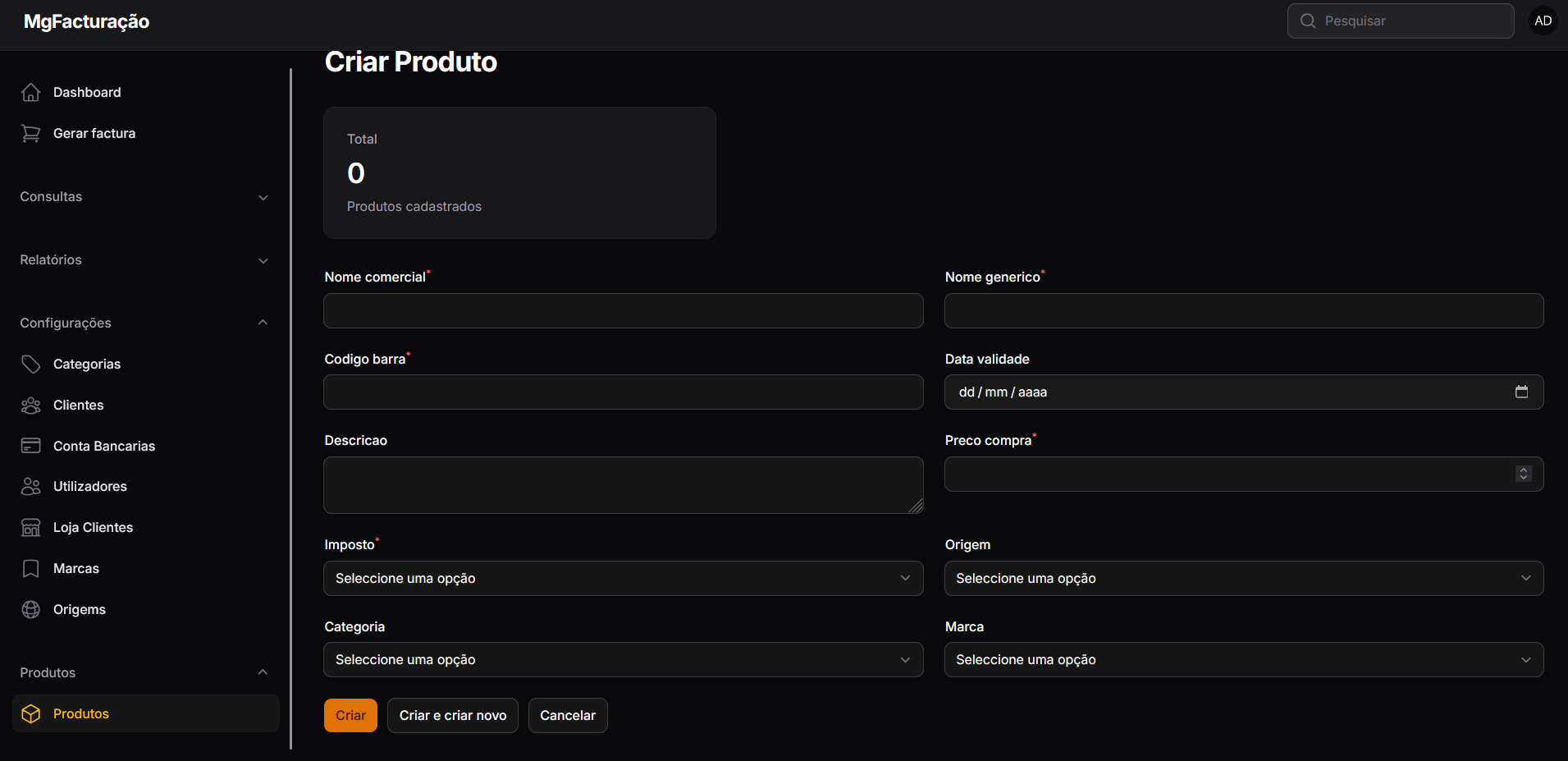Collapse the Configurações sidebar section
The width and height of the screenshot is (1568, 761).
[145, 323]
